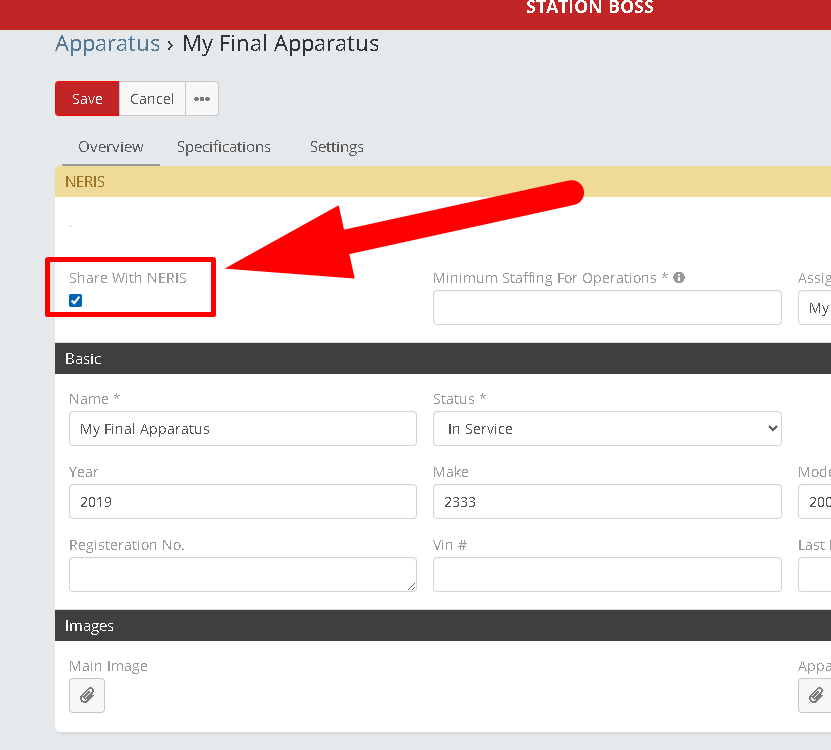This screenshot has width=831, height=750.
Task: Go back via the Apparatus breadcrumb link
Action: click(x=107, y=44)
